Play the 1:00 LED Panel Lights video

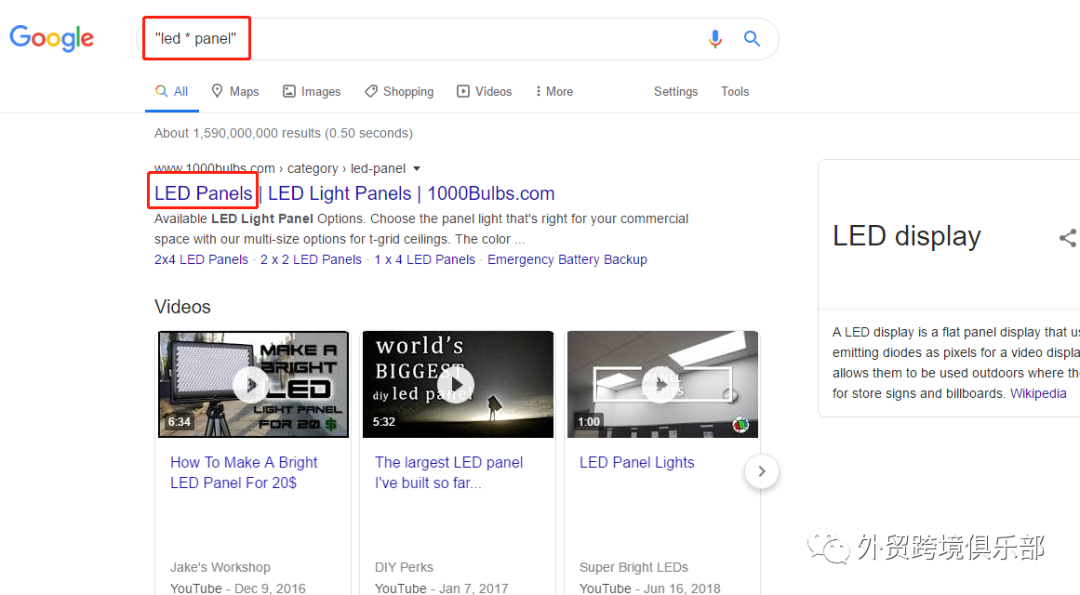[662, 384]
